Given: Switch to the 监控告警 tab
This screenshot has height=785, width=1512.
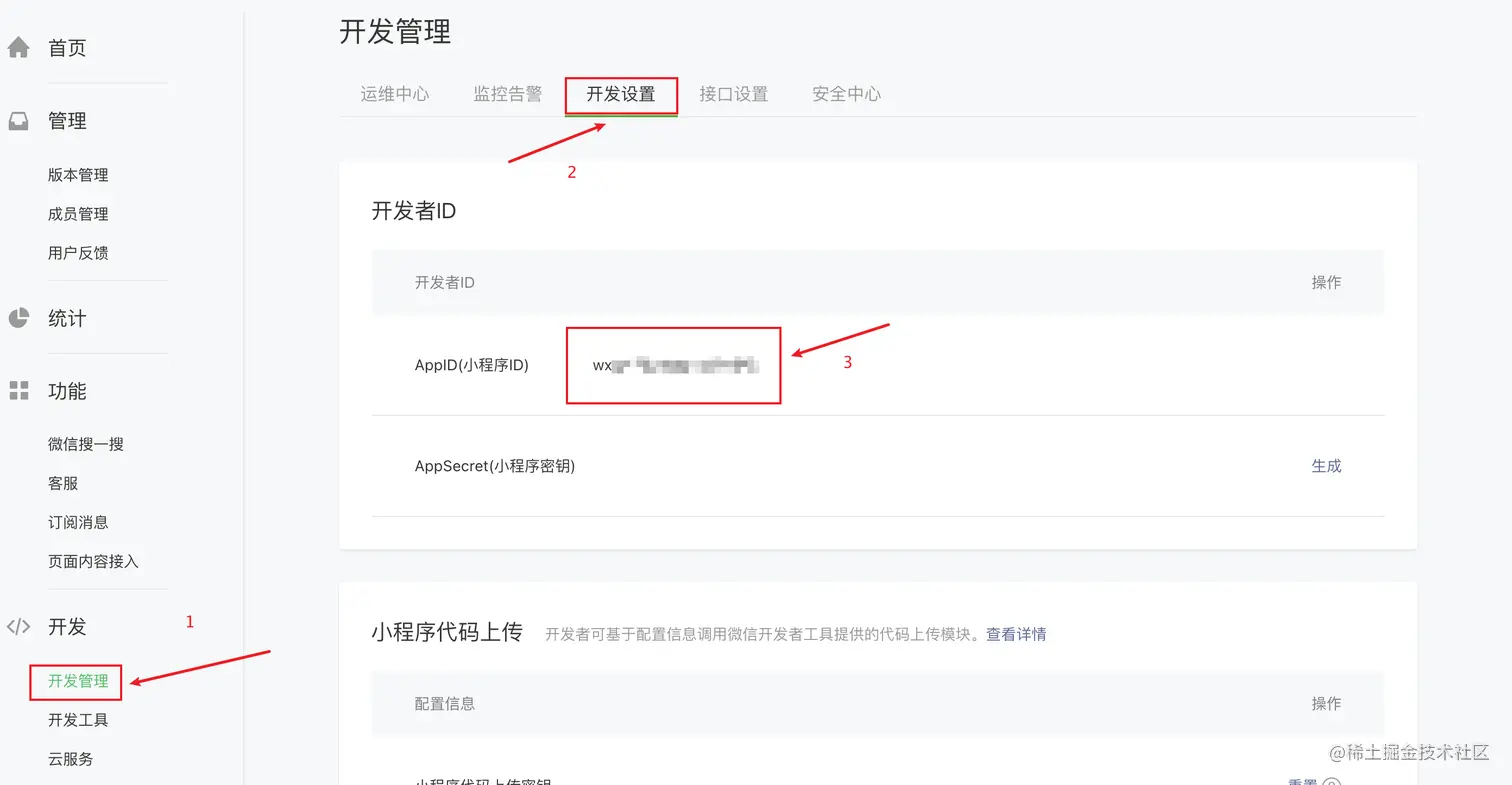Looking at the screenshot, I should pos(507,94).
